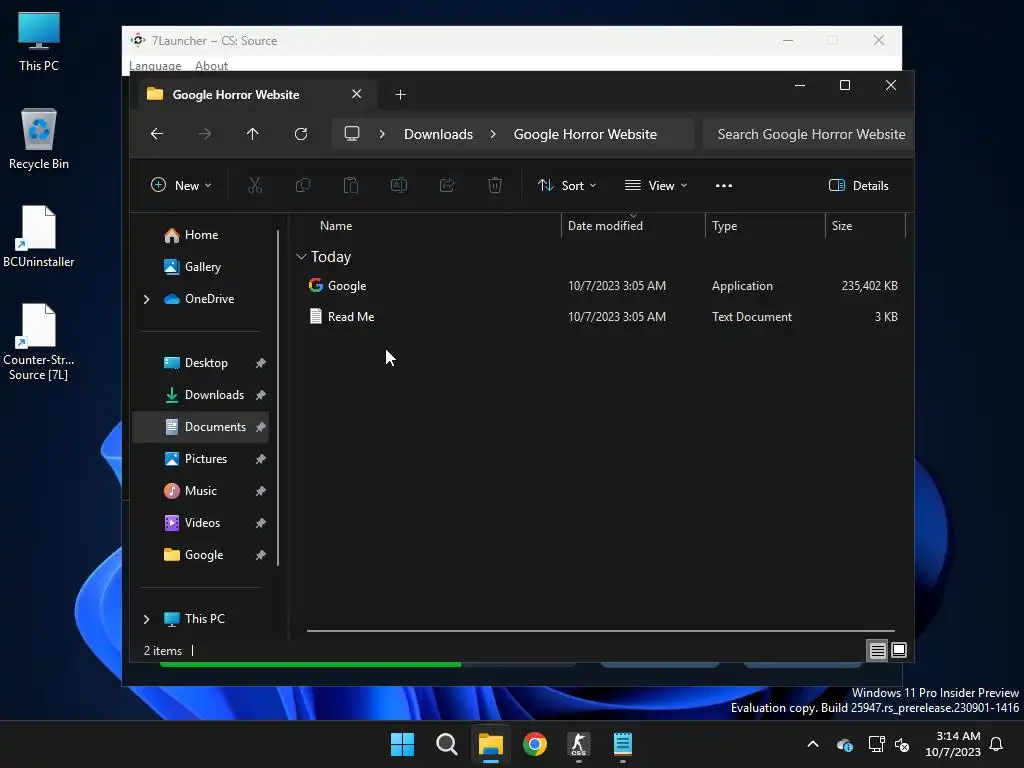1024x768 pixels.
Task: Sort by Date modified column header
Action: [605, 226]
